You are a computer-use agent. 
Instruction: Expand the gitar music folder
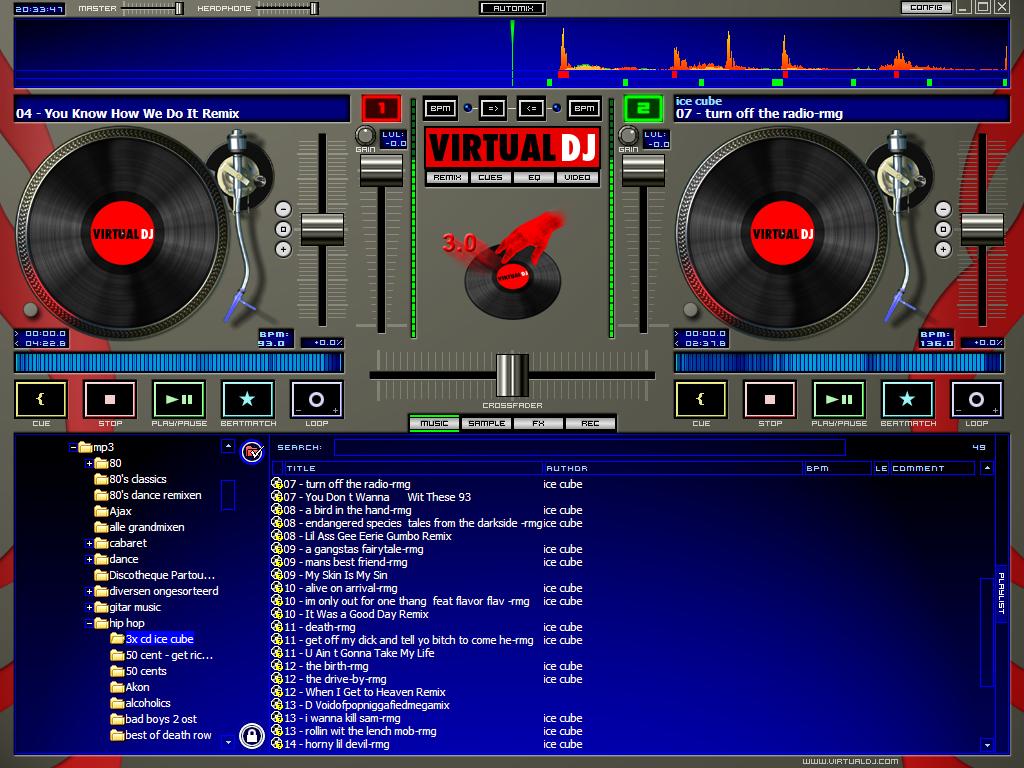click(89, 607)
